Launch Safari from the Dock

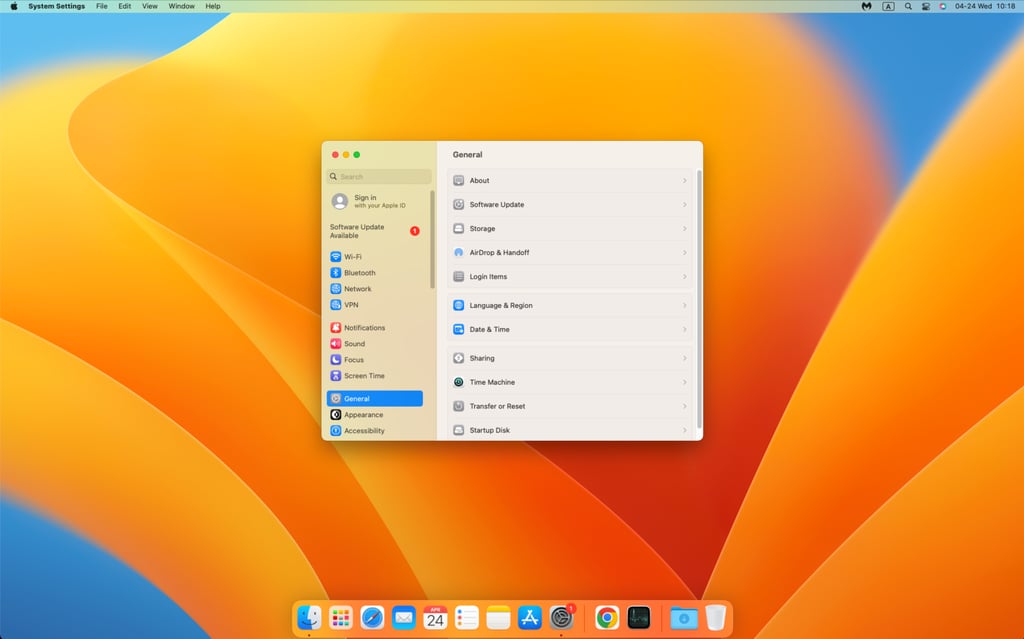pos(372,617)
